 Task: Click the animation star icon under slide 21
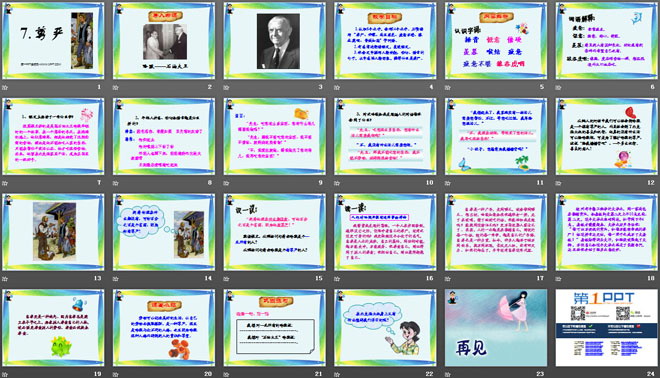point(226,374)
